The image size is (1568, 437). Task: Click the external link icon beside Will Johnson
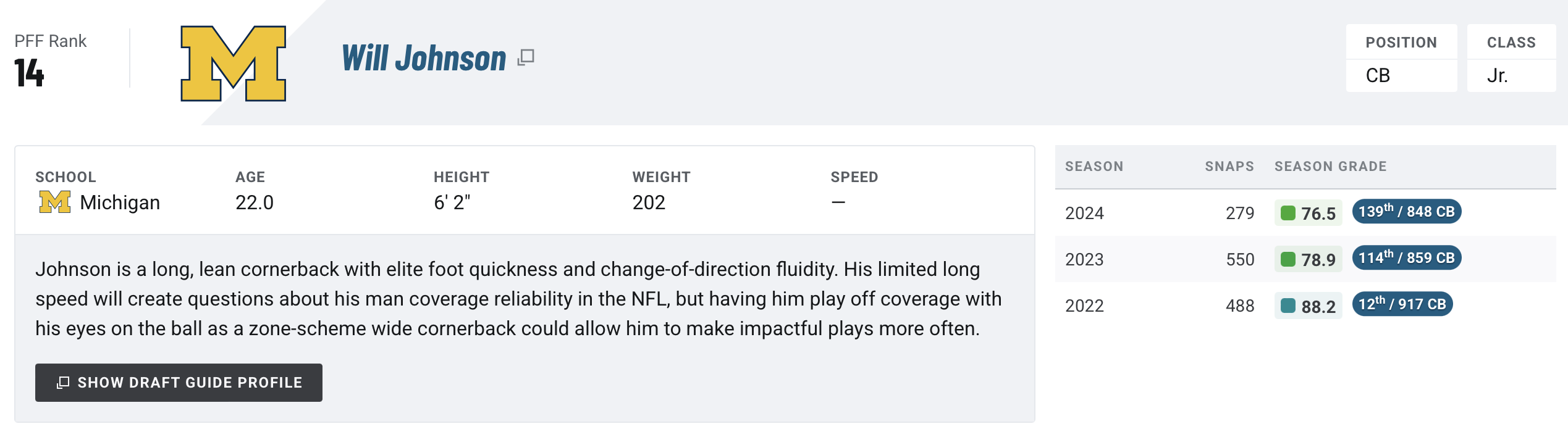pos(526,57)
